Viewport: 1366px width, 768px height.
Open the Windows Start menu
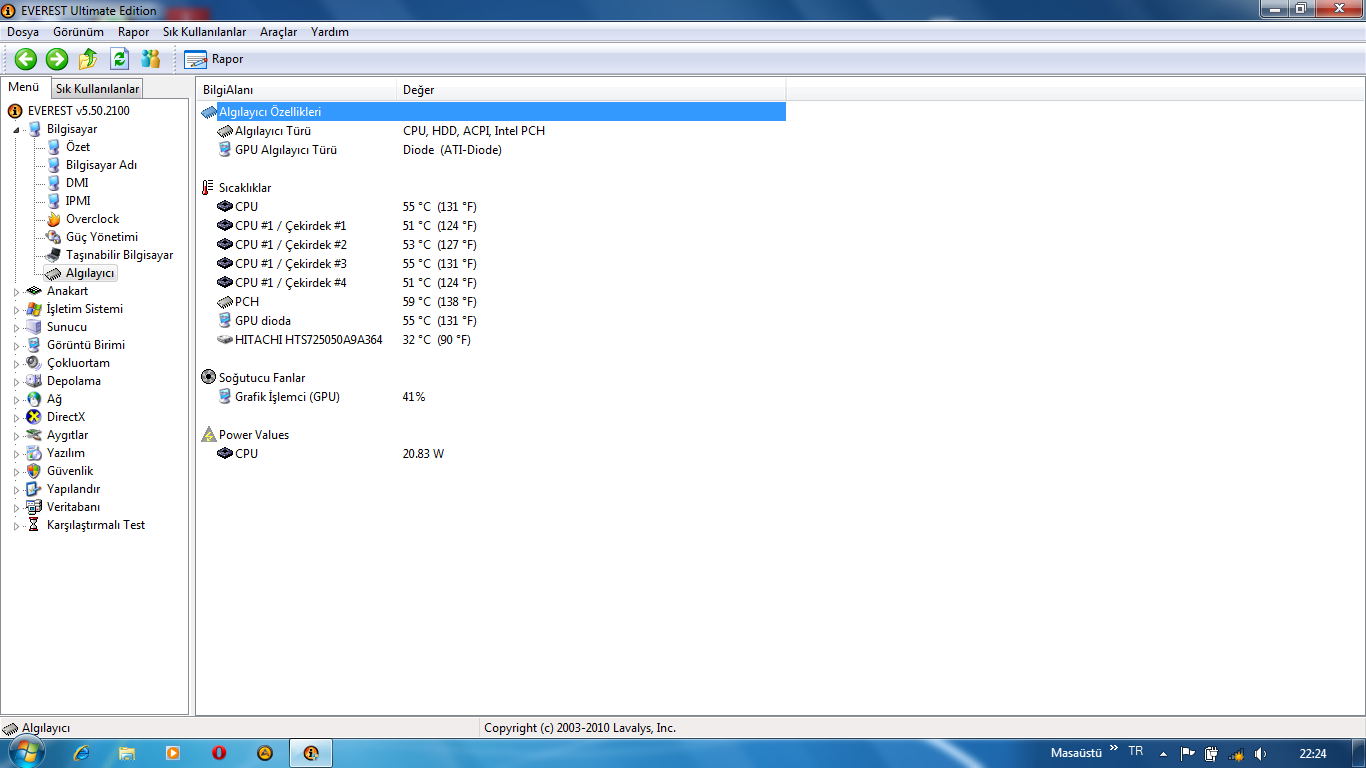27,753
